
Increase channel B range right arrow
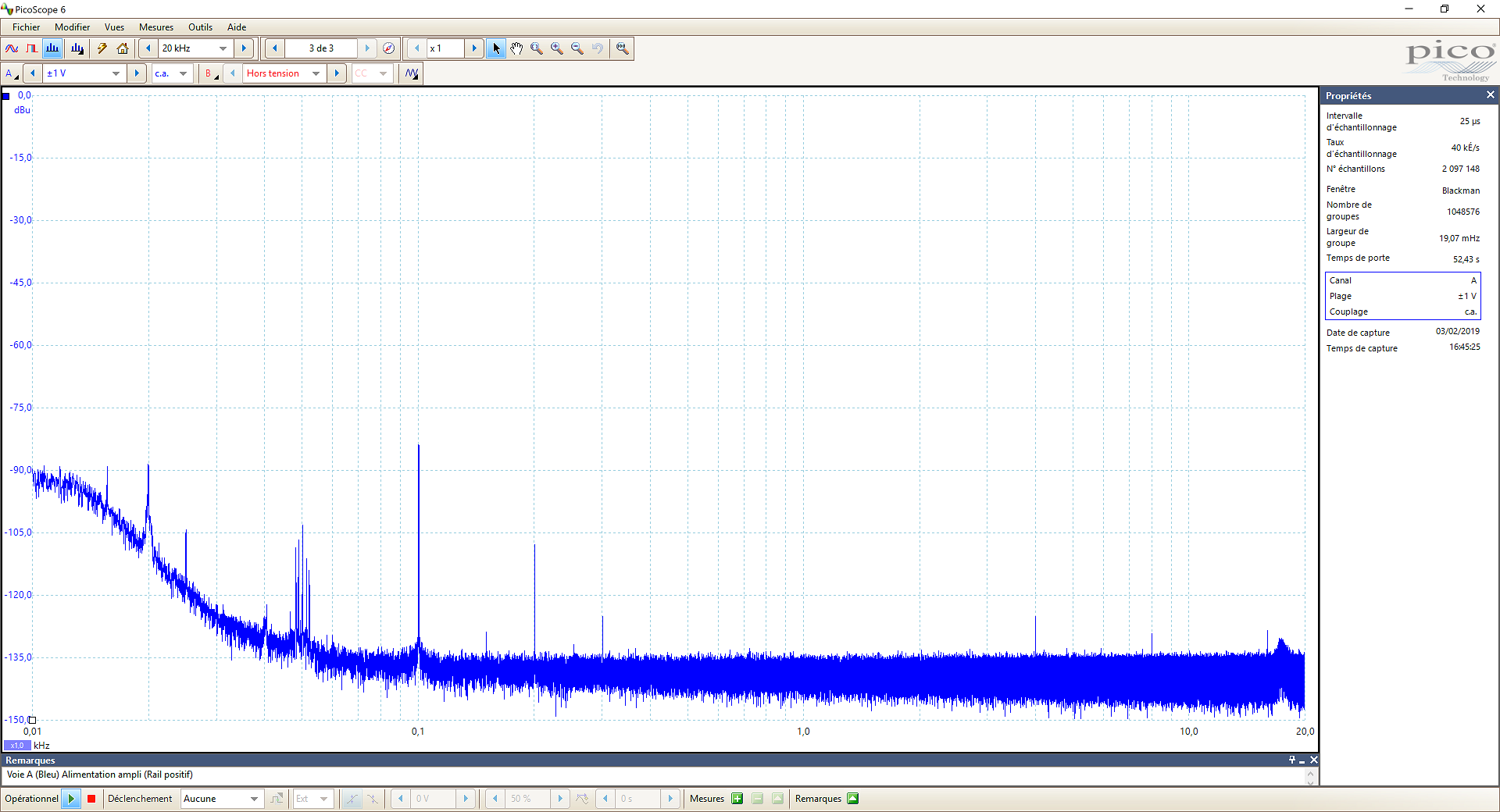coord(337,73)
